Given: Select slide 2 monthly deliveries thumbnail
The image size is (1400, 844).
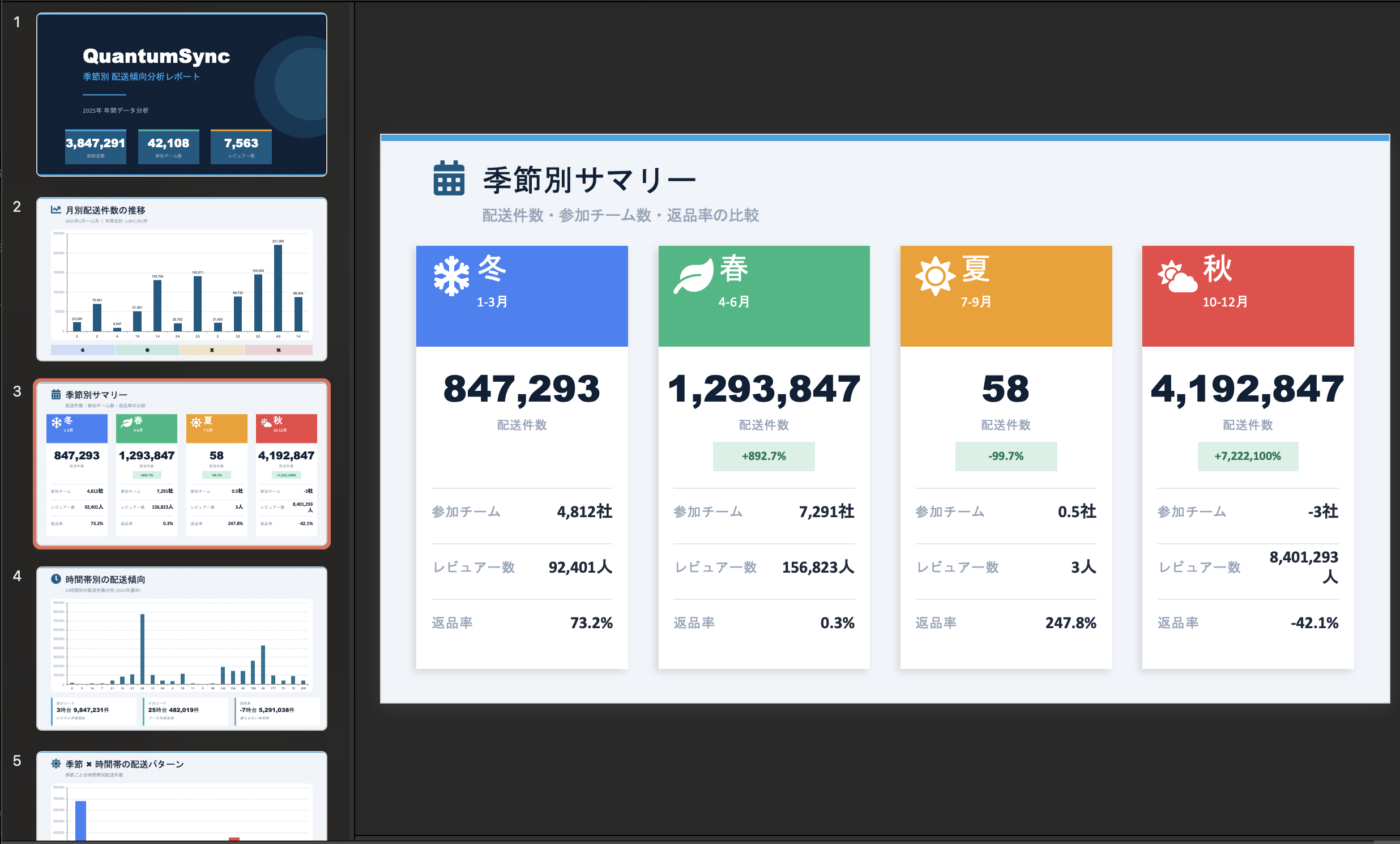Looking at the screenshot, I should pyautogui.click(x=181, y=279).
